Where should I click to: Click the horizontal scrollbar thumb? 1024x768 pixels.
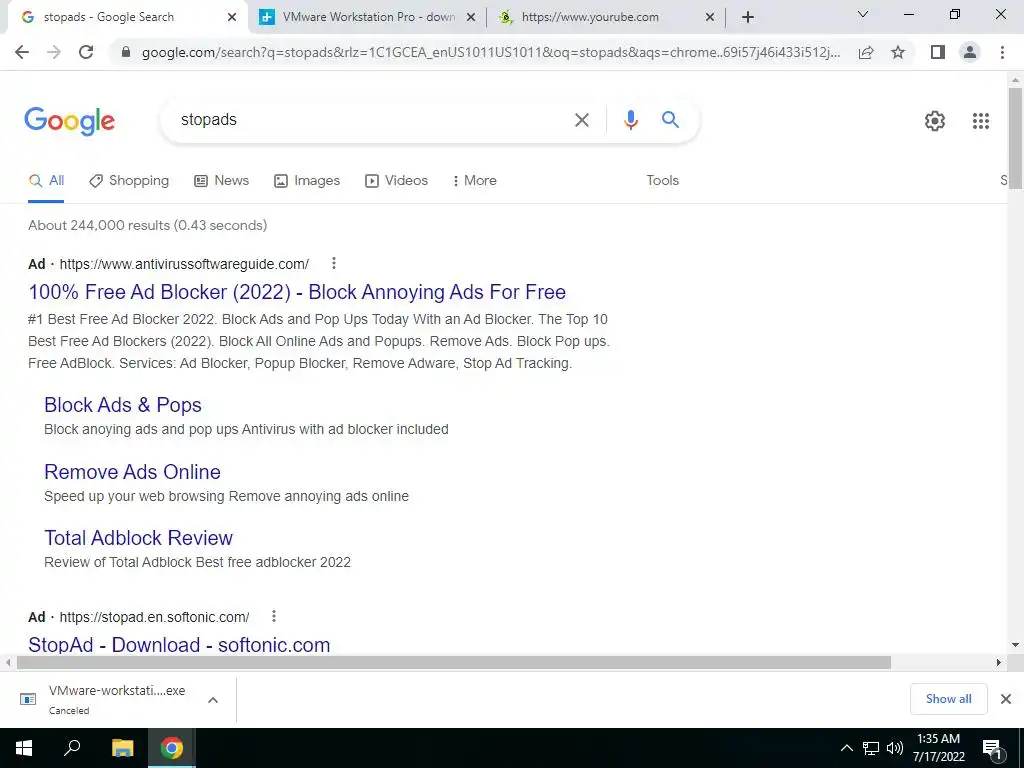[454, 663]
